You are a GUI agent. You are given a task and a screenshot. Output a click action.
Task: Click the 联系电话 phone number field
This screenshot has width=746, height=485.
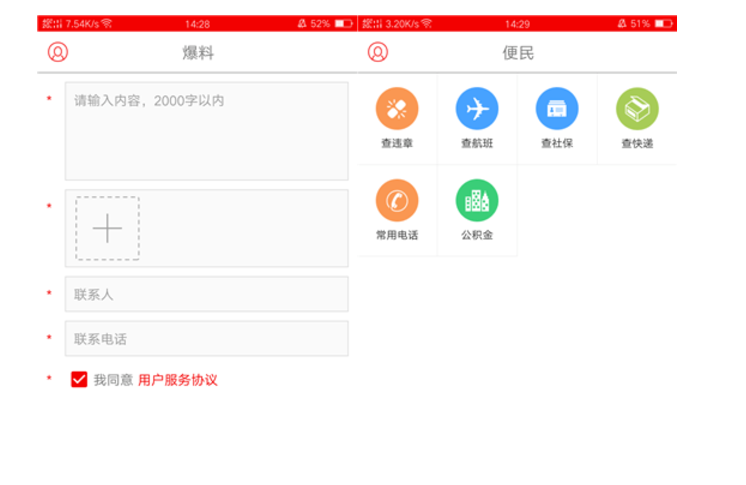pyautogui.click(x=206, y=339)
